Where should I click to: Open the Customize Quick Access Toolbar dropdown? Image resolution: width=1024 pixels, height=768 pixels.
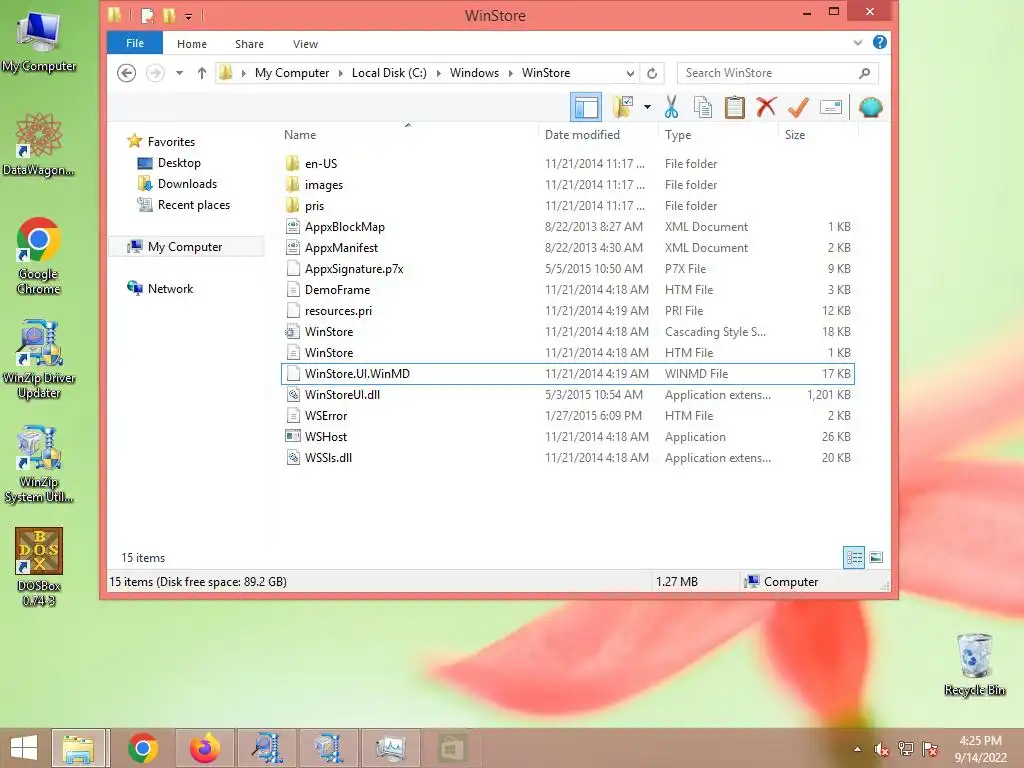(x=188, y=16)
